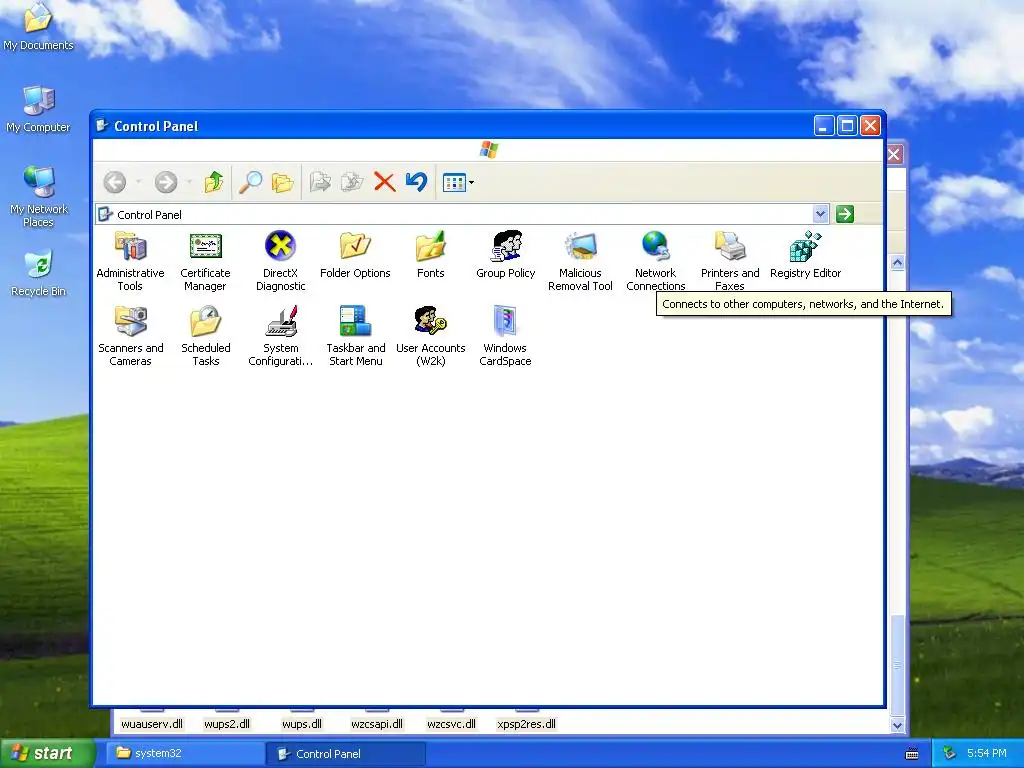Click the 5:54 PM clock
Viewport: 1024px width, 768px height.
click(986, 753)
